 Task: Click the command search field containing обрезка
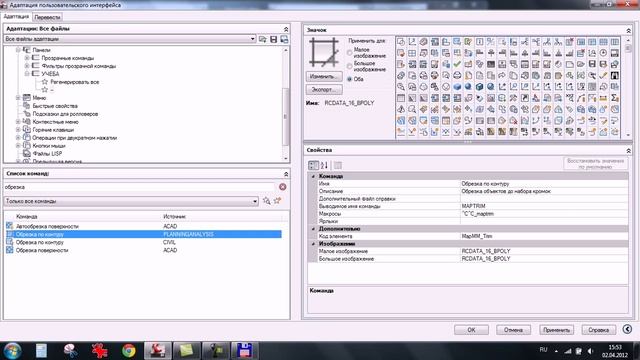[x=140, y=187]
